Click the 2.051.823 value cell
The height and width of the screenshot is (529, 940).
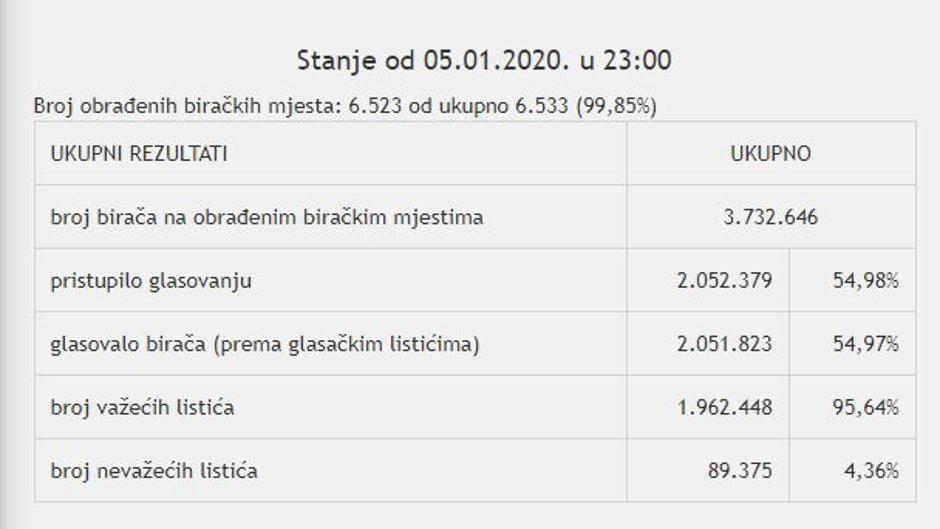[x=724, y=345]
